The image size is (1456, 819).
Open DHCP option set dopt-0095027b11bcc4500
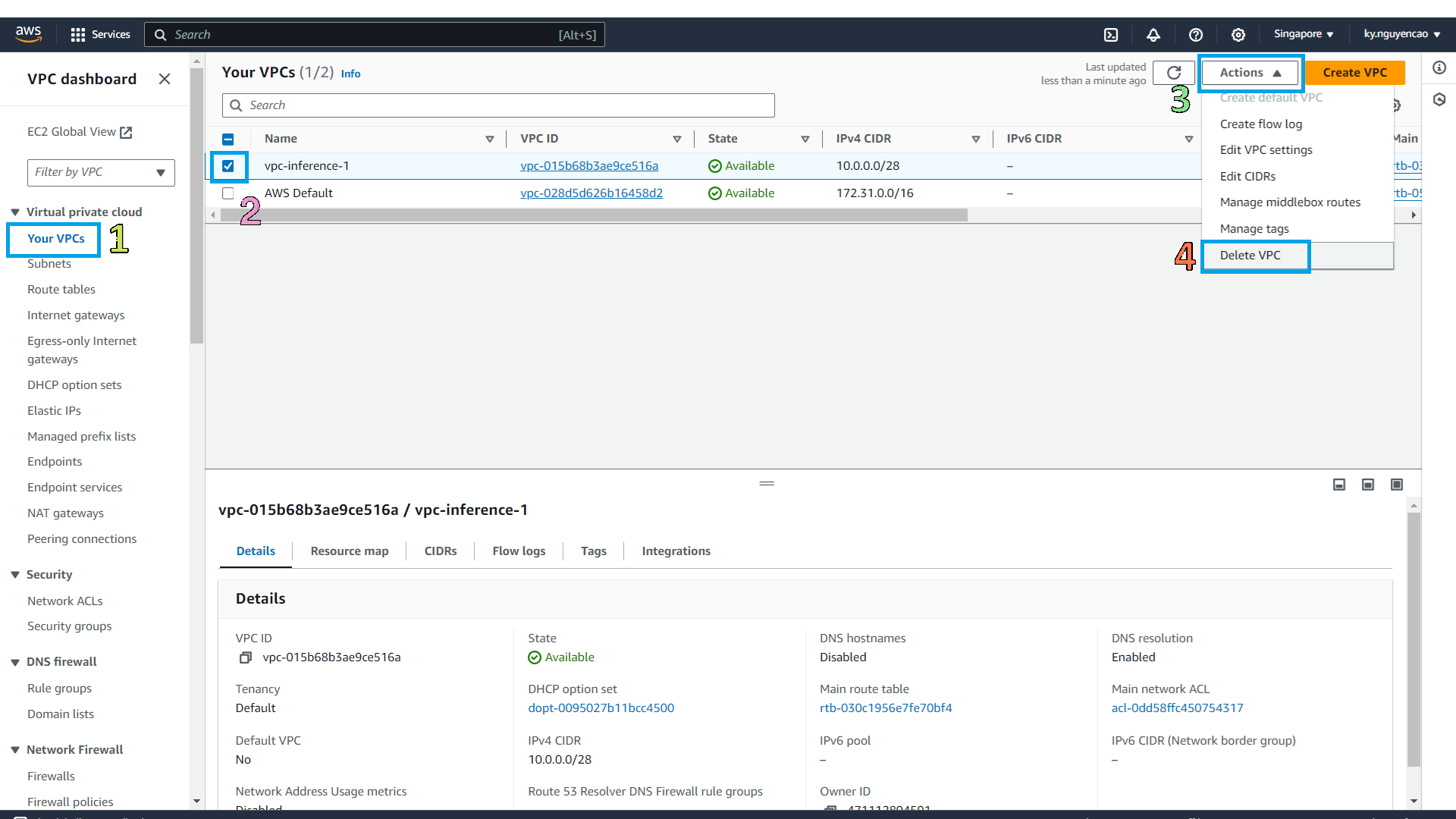601,708
